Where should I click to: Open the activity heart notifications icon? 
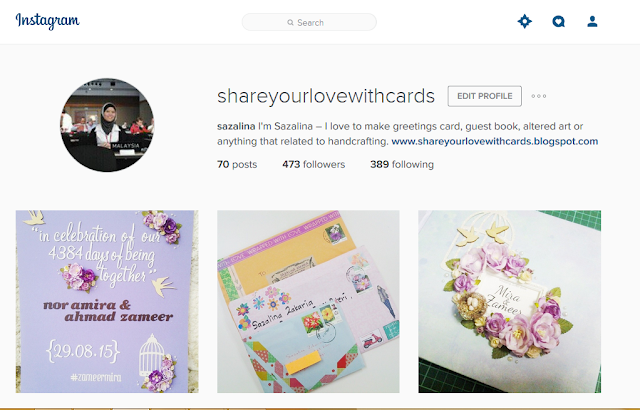[558, 21]
